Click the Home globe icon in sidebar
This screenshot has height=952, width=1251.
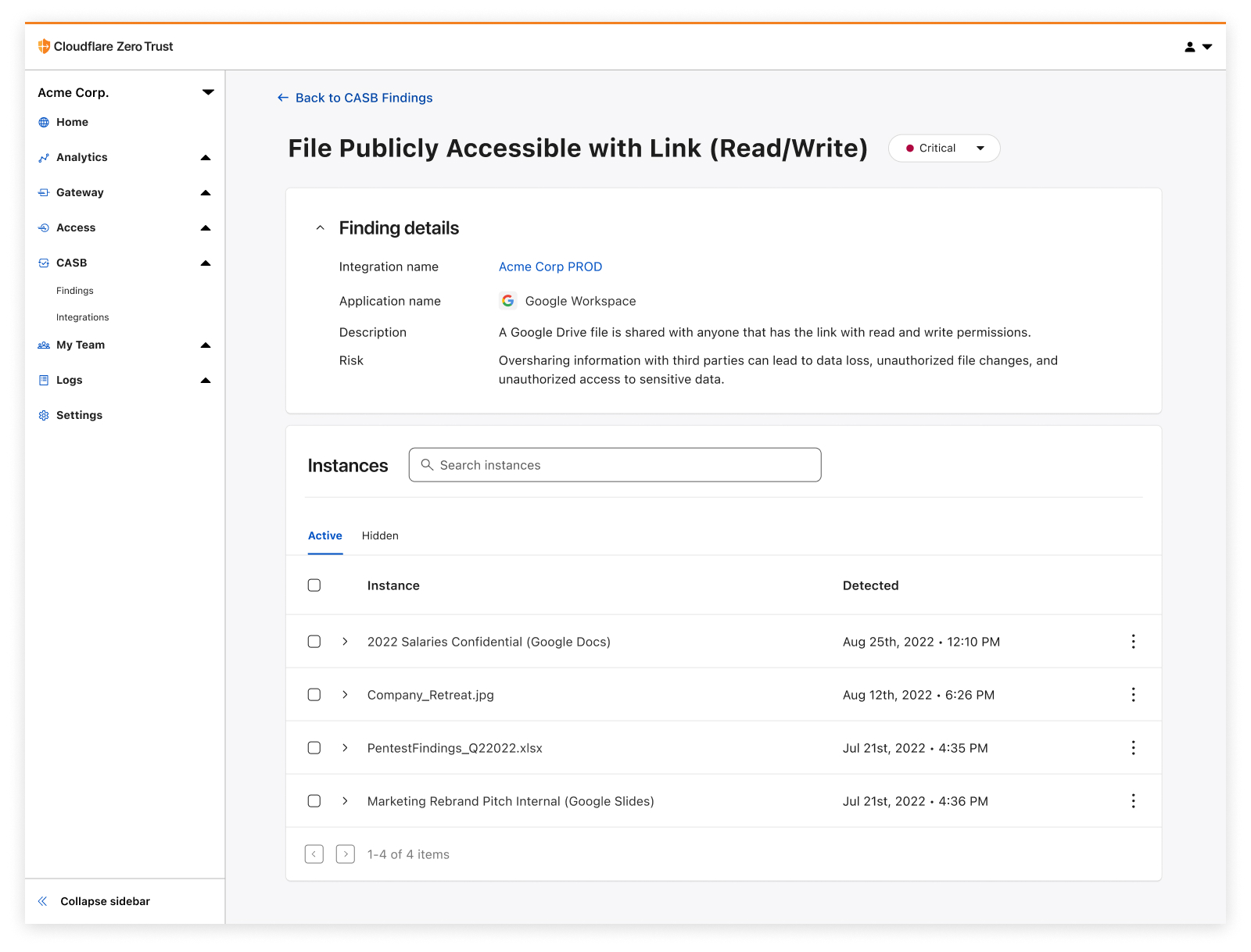44,122
